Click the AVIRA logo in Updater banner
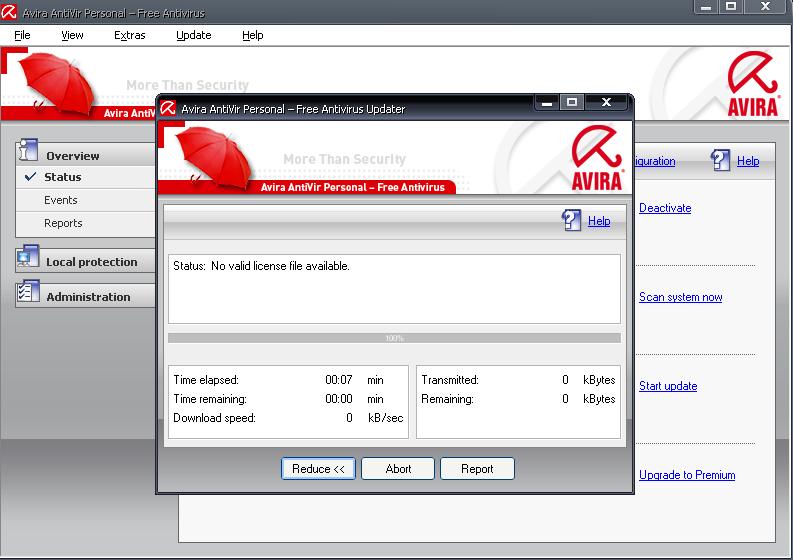The height and width of the screenshot is (560, 793). tap(597, 158)
